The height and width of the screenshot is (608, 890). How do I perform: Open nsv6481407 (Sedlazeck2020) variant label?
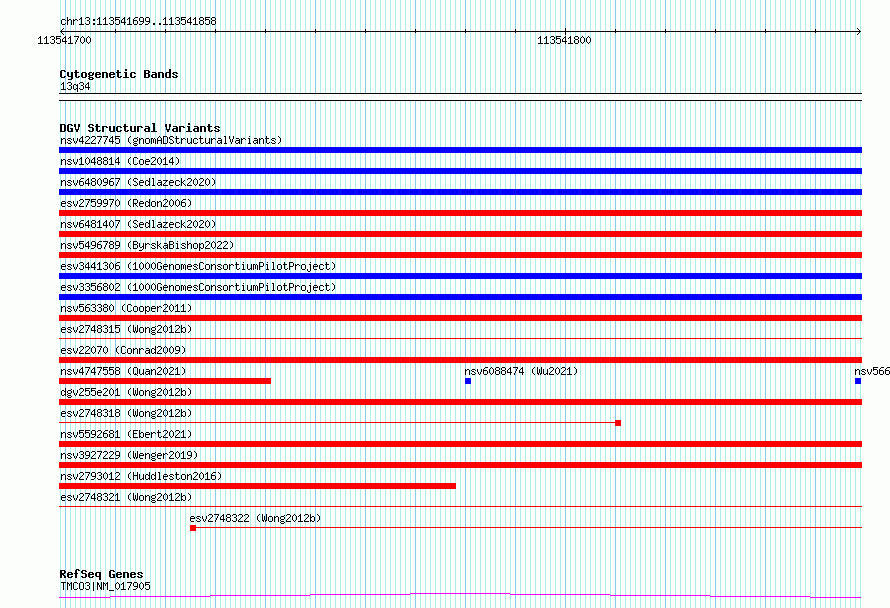pyautogui.click(x=138, y=224)
